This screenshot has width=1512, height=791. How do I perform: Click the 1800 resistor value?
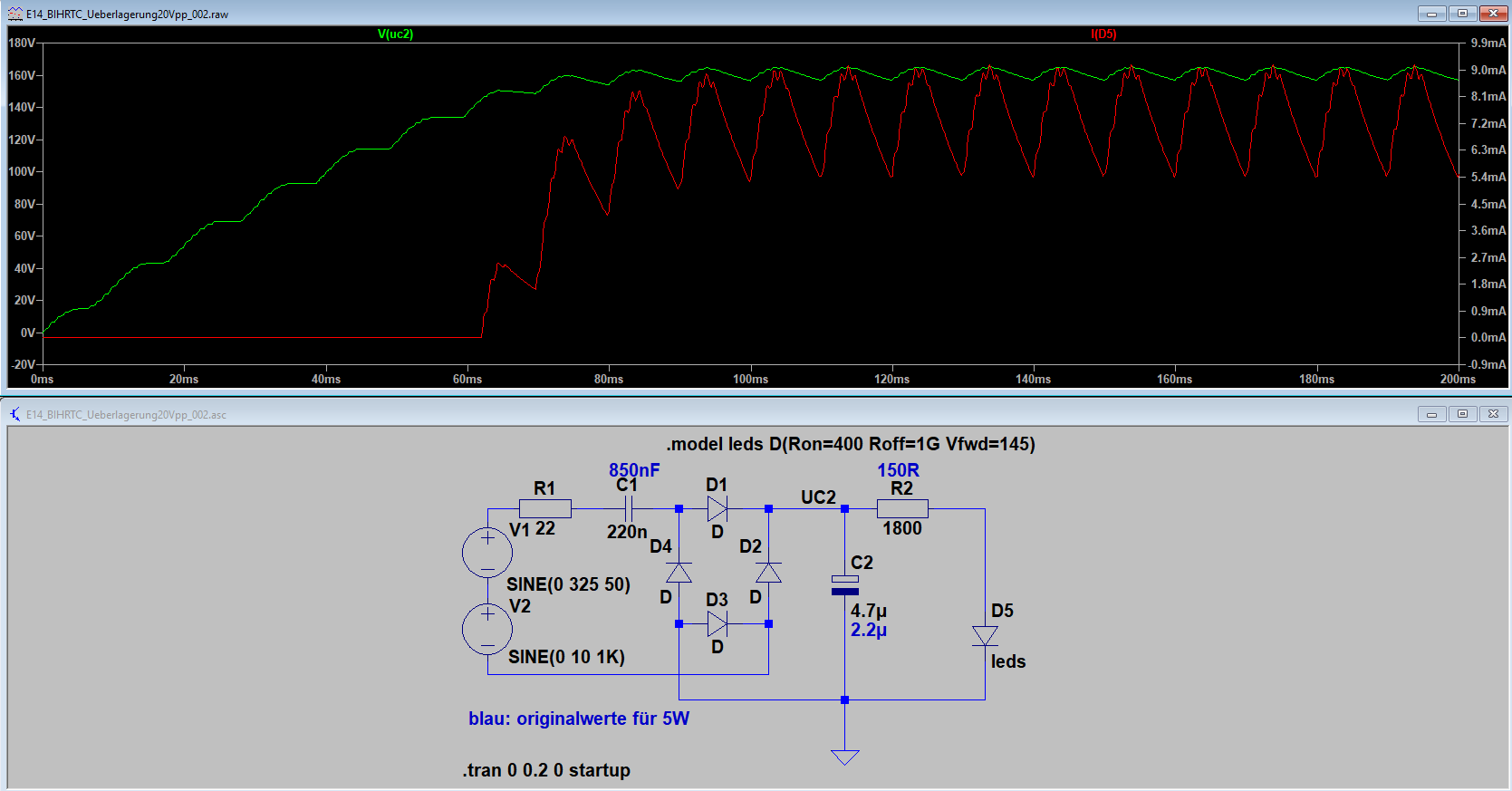tap(902, 528)
